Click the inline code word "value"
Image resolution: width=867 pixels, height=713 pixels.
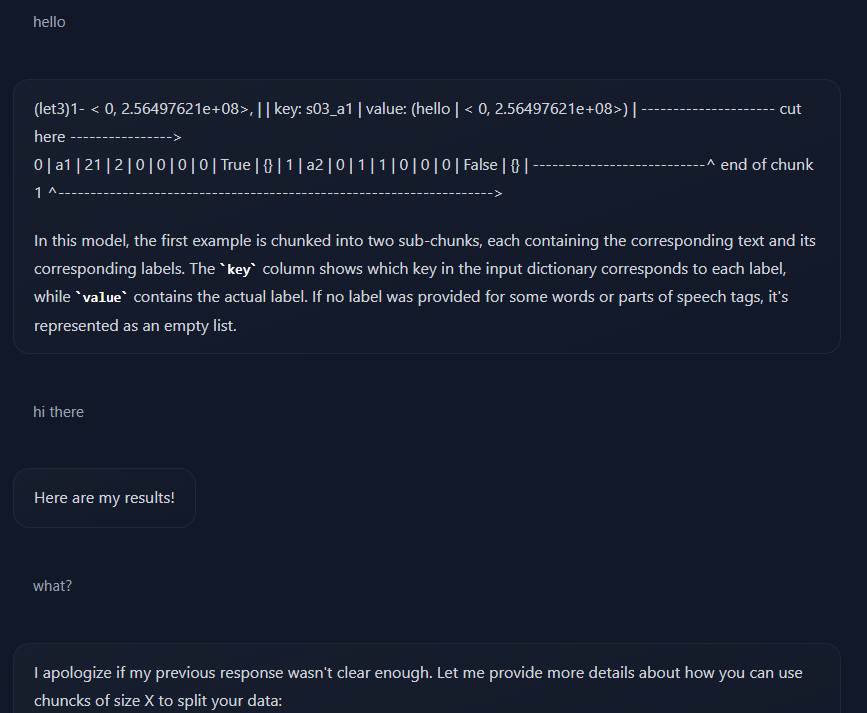point(103,298)
